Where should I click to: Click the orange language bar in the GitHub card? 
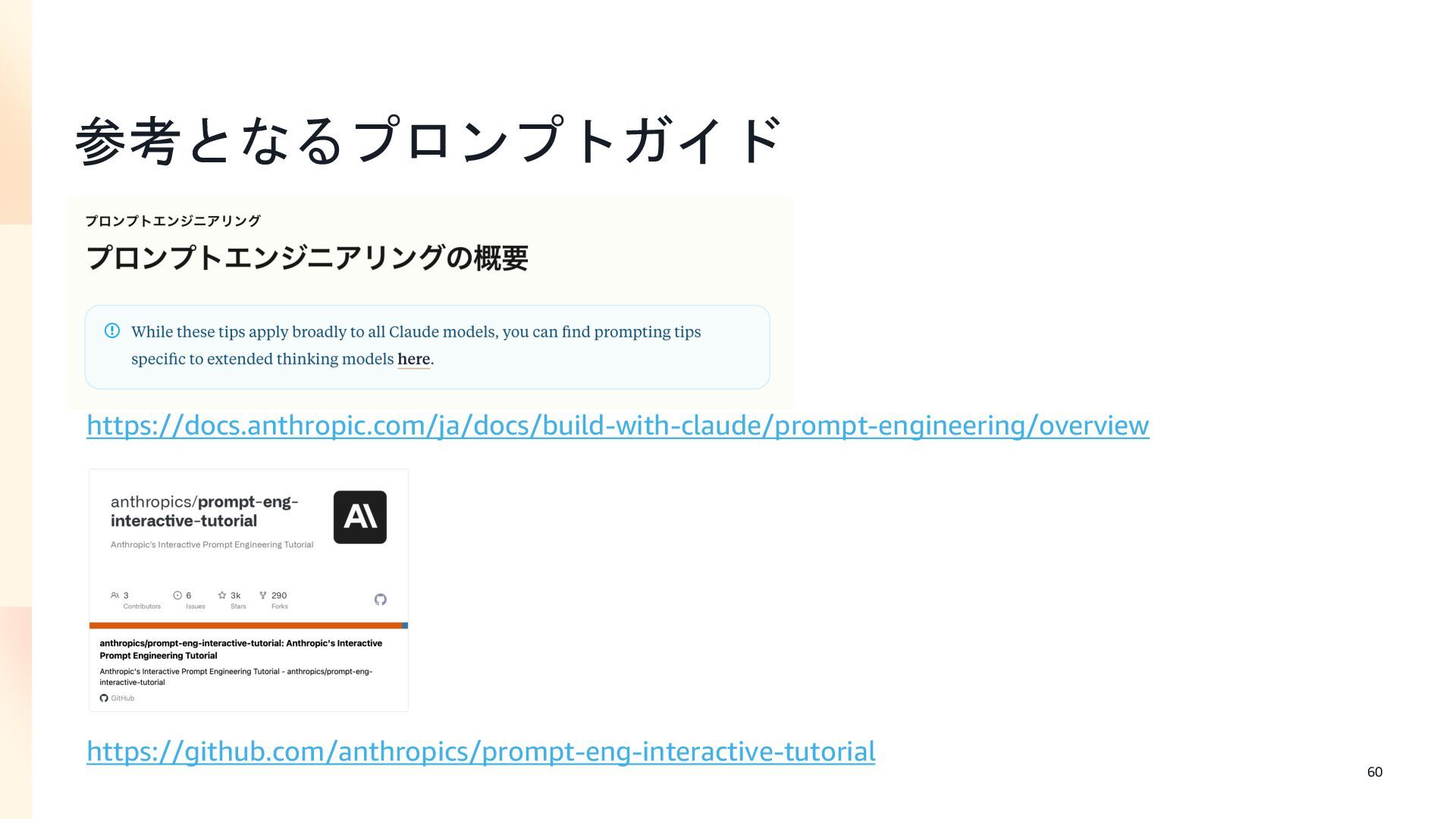click(244, 626)
